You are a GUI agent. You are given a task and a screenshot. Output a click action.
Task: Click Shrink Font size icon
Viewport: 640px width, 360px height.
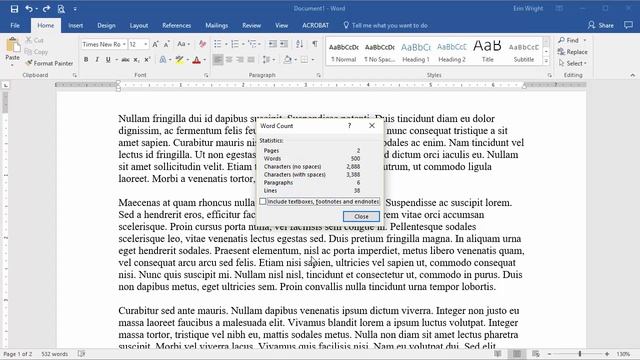tap(167, 44)
